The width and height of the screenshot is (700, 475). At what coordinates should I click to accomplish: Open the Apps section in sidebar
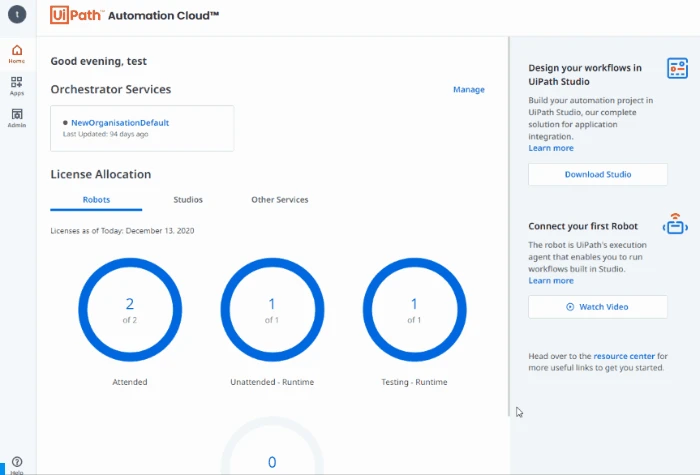point(17,86)
